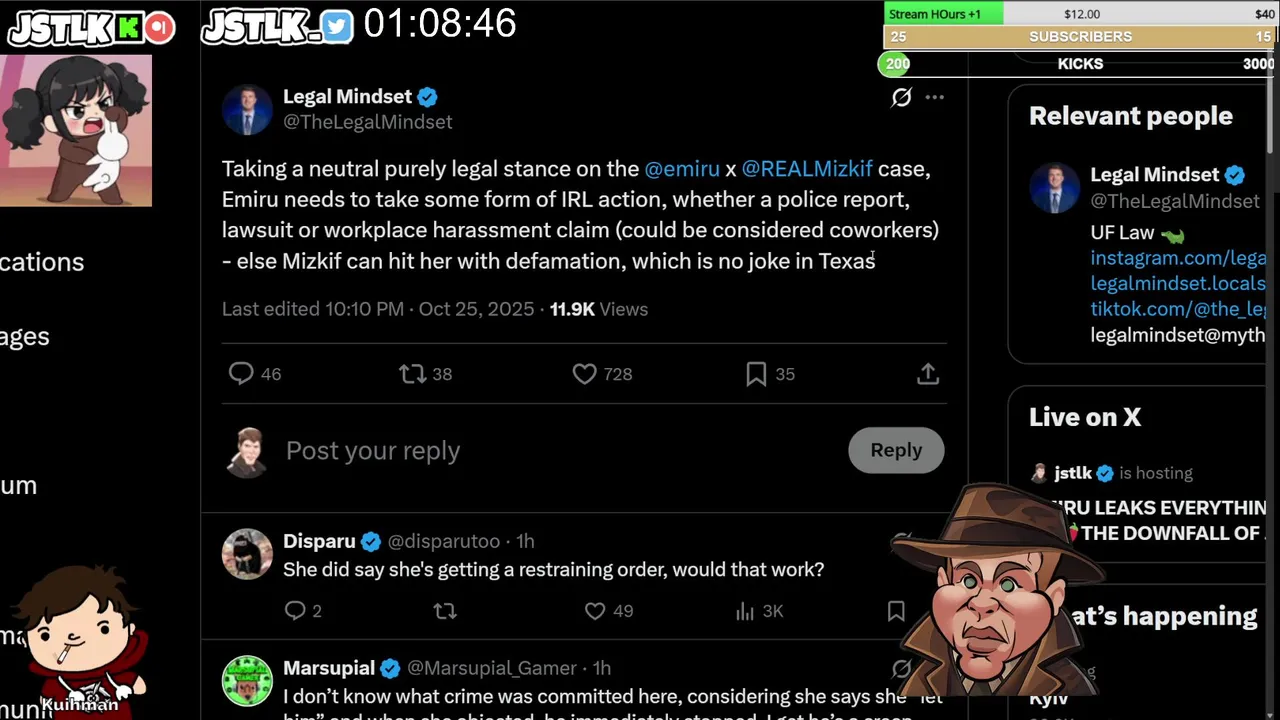
Task: Open the @REALMizkif mention link
Action: tap(807, 169)
